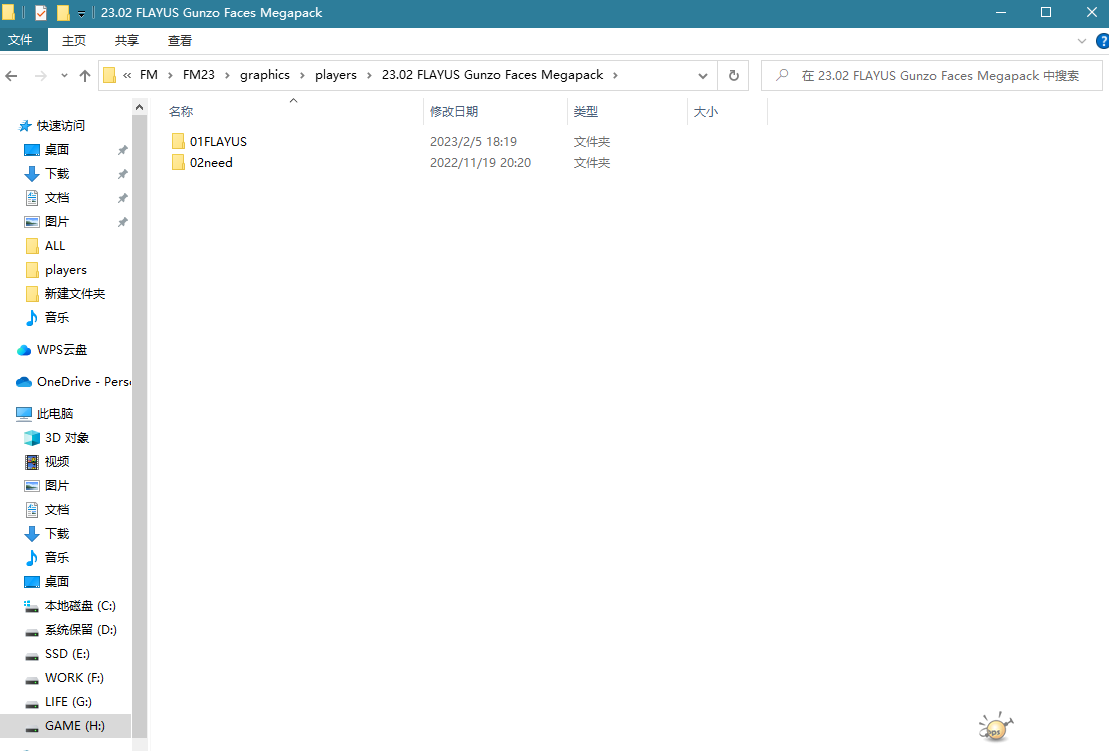Viewport: 1109px width, 751px height.
Task: Select the 本地磁盘 (C:) drive icon
Action: click(32, 606)
